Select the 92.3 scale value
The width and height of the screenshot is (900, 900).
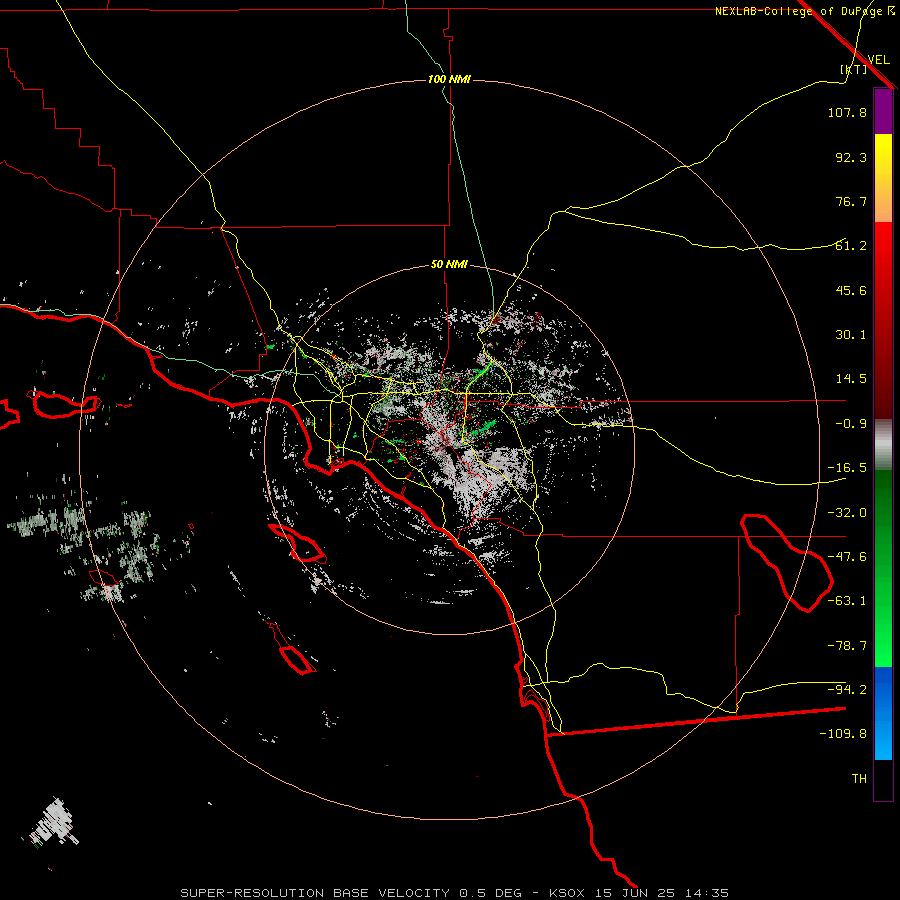pyautogui.click(x=851, y=157)
